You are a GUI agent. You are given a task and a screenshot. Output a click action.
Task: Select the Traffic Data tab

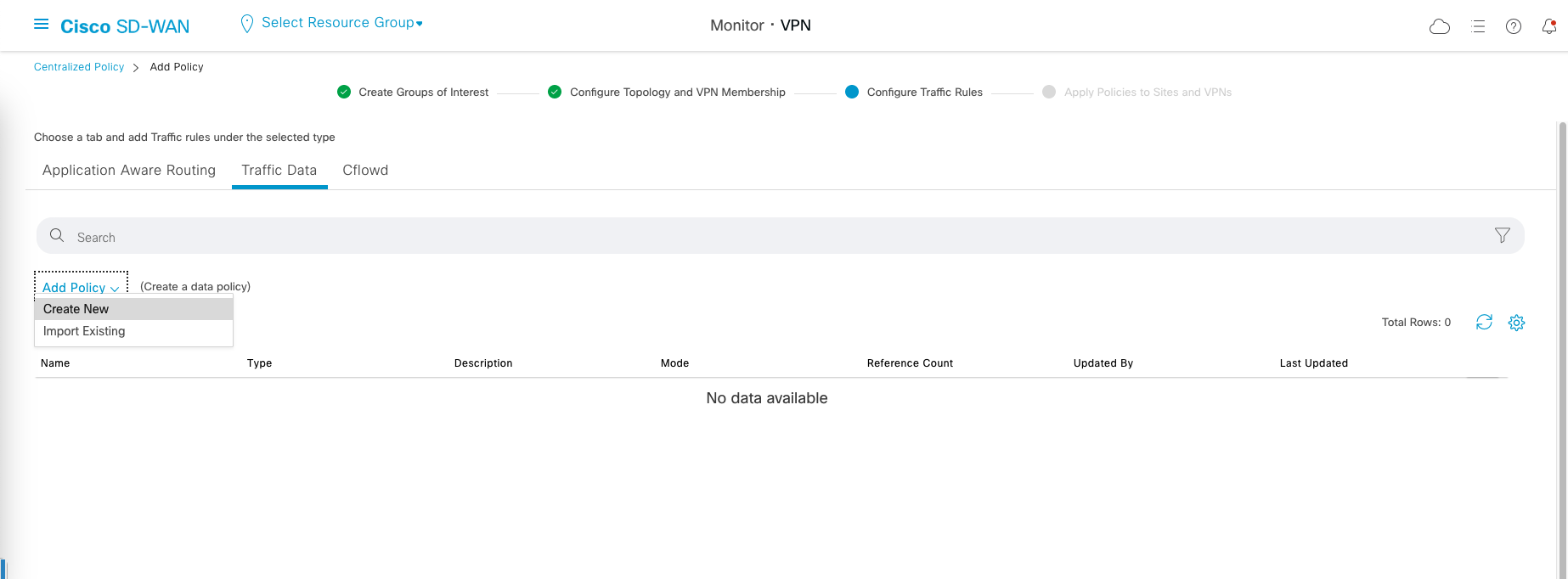coord(279,170)
